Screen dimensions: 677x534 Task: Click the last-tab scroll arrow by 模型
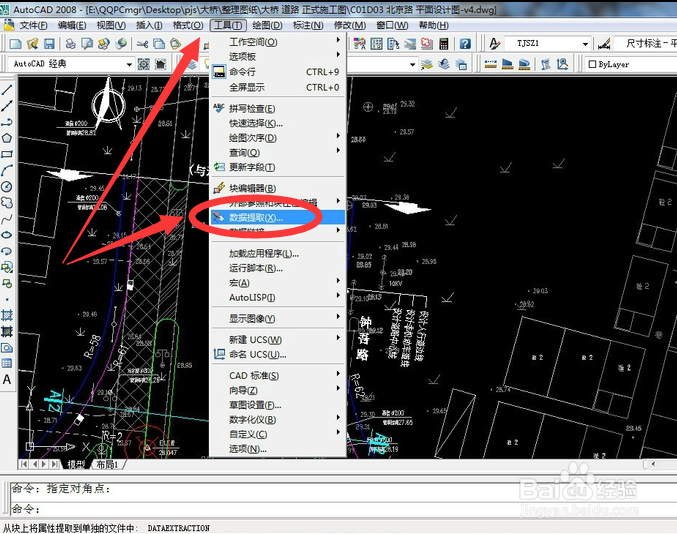point(54,464)
